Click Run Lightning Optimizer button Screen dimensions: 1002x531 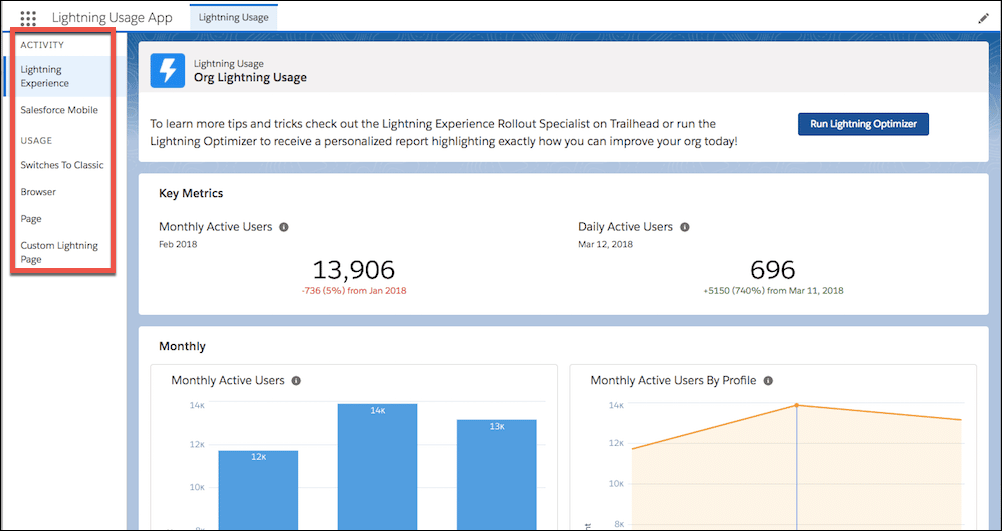point(863,124)
